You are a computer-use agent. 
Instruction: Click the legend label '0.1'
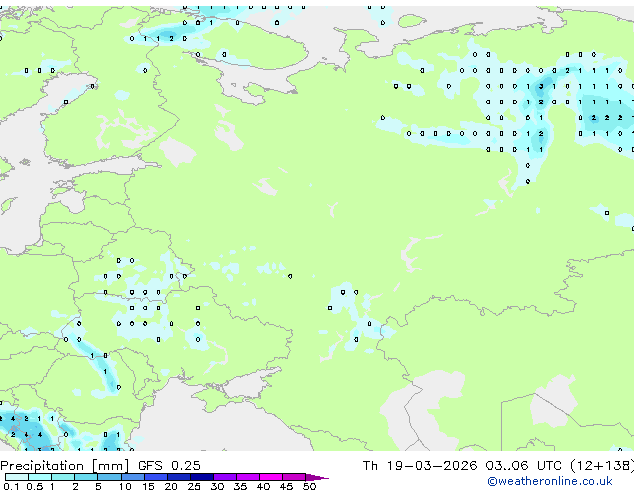tap(11, 486)
